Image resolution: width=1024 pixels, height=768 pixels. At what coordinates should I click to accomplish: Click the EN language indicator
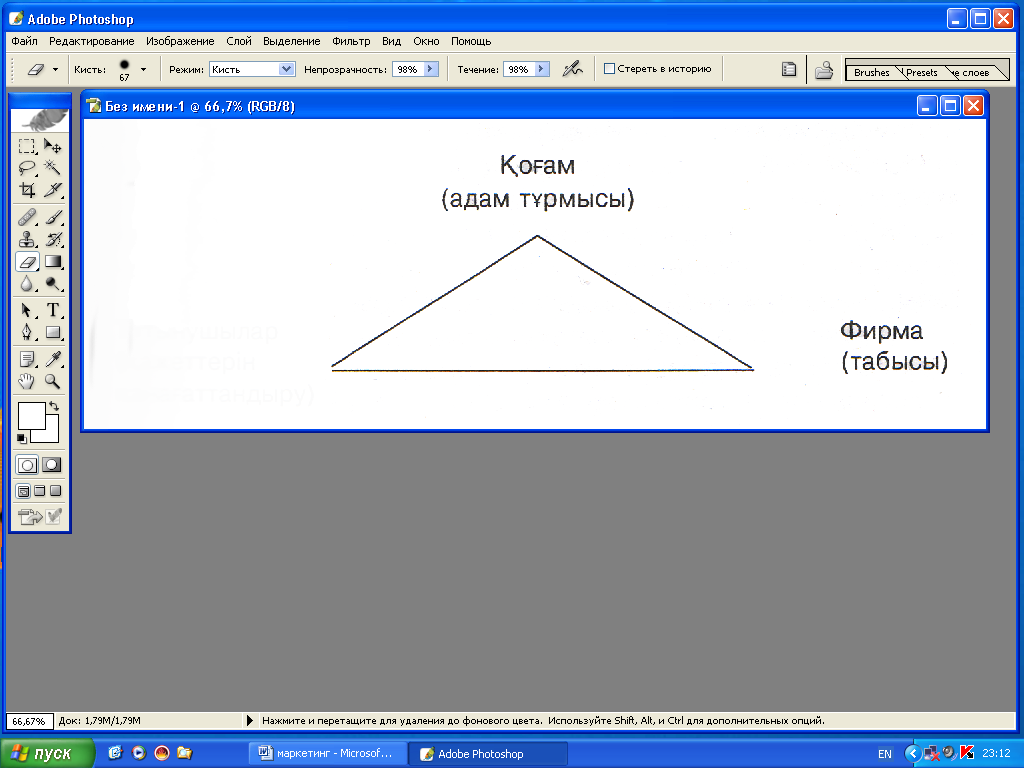pyautogui.click(x=884, y=754)
